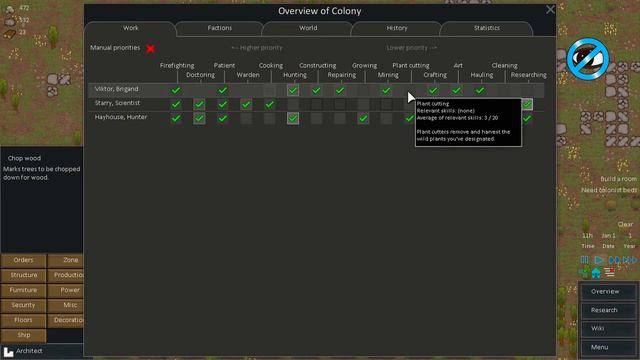Open the Zone architect category
Image resolution: width=640 pixels, height=360 pixels.
(65, 260)
